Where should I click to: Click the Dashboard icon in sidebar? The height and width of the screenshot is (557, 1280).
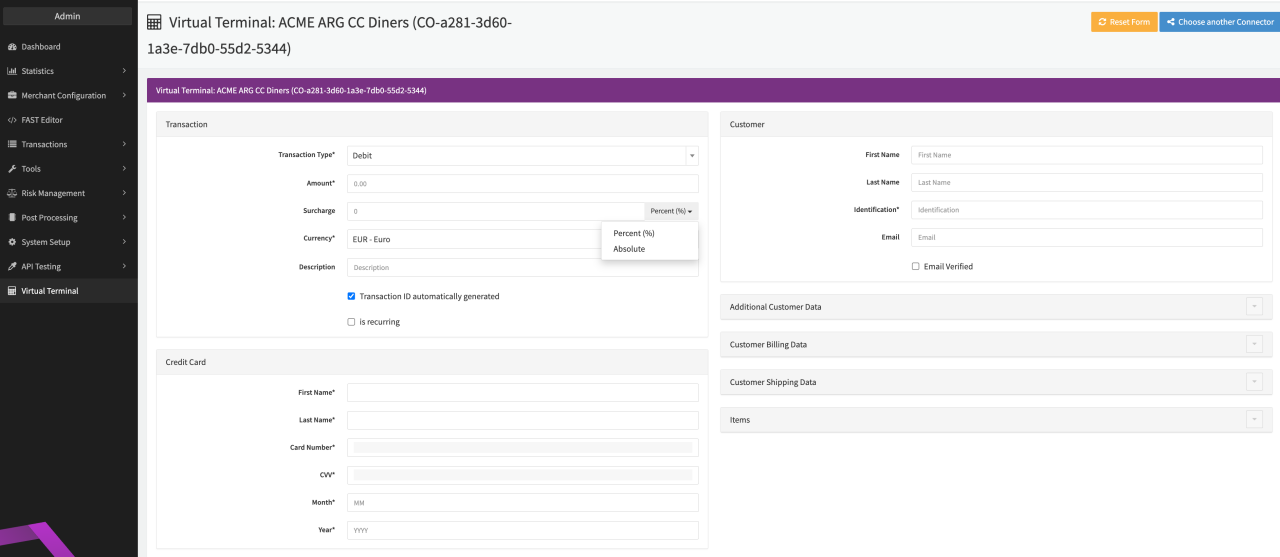(x=11, y=47)
